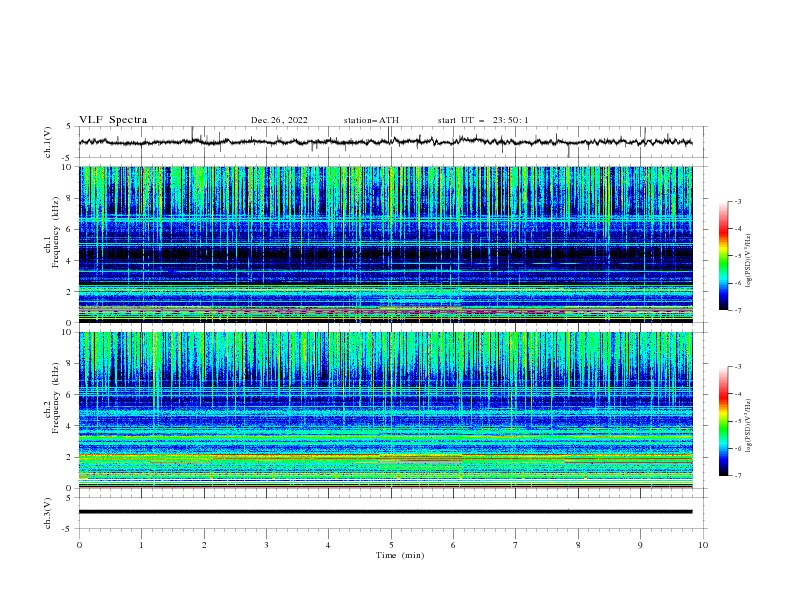
Task: Click ch.1 frequency axis '2' tick label
Action: pos(70,292)
